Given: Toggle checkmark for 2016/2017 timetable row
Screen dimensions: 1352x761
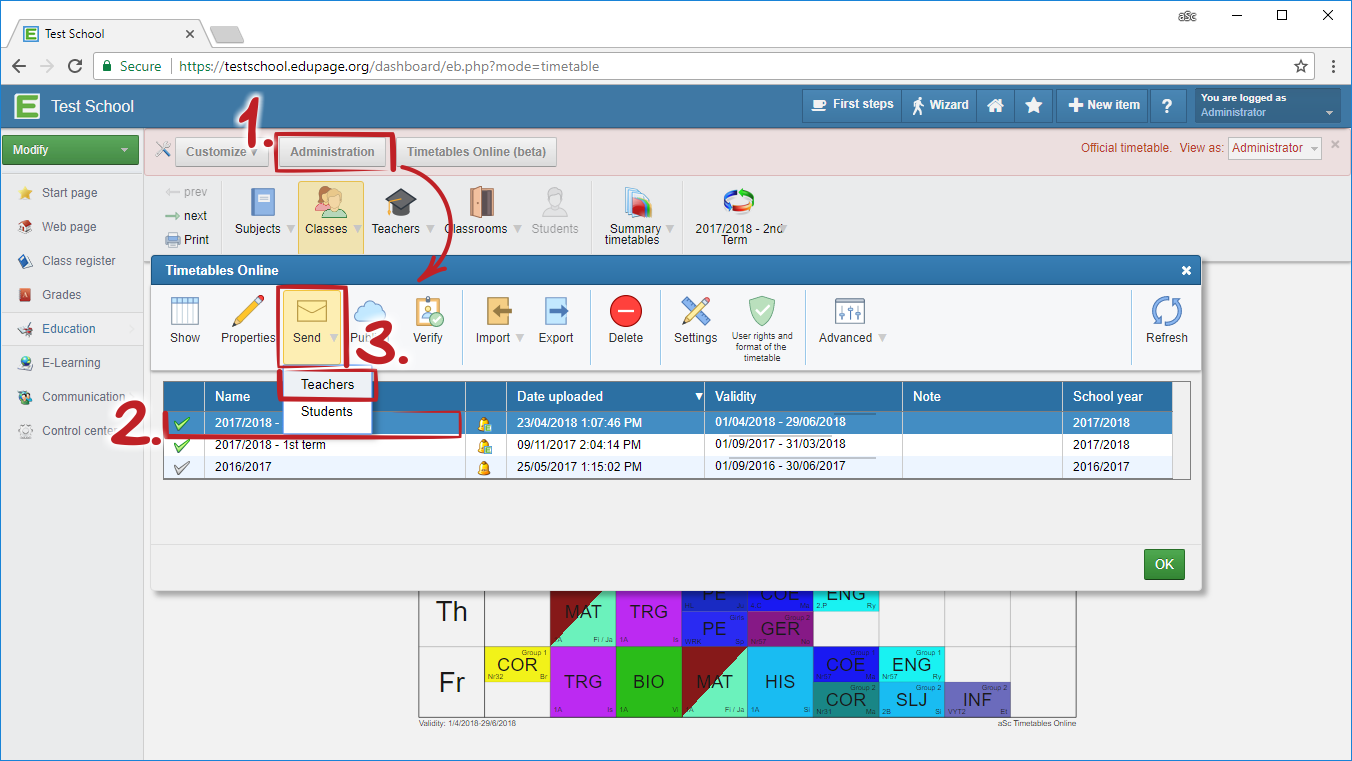Looking at the screenshot, I should pos(182,467).
